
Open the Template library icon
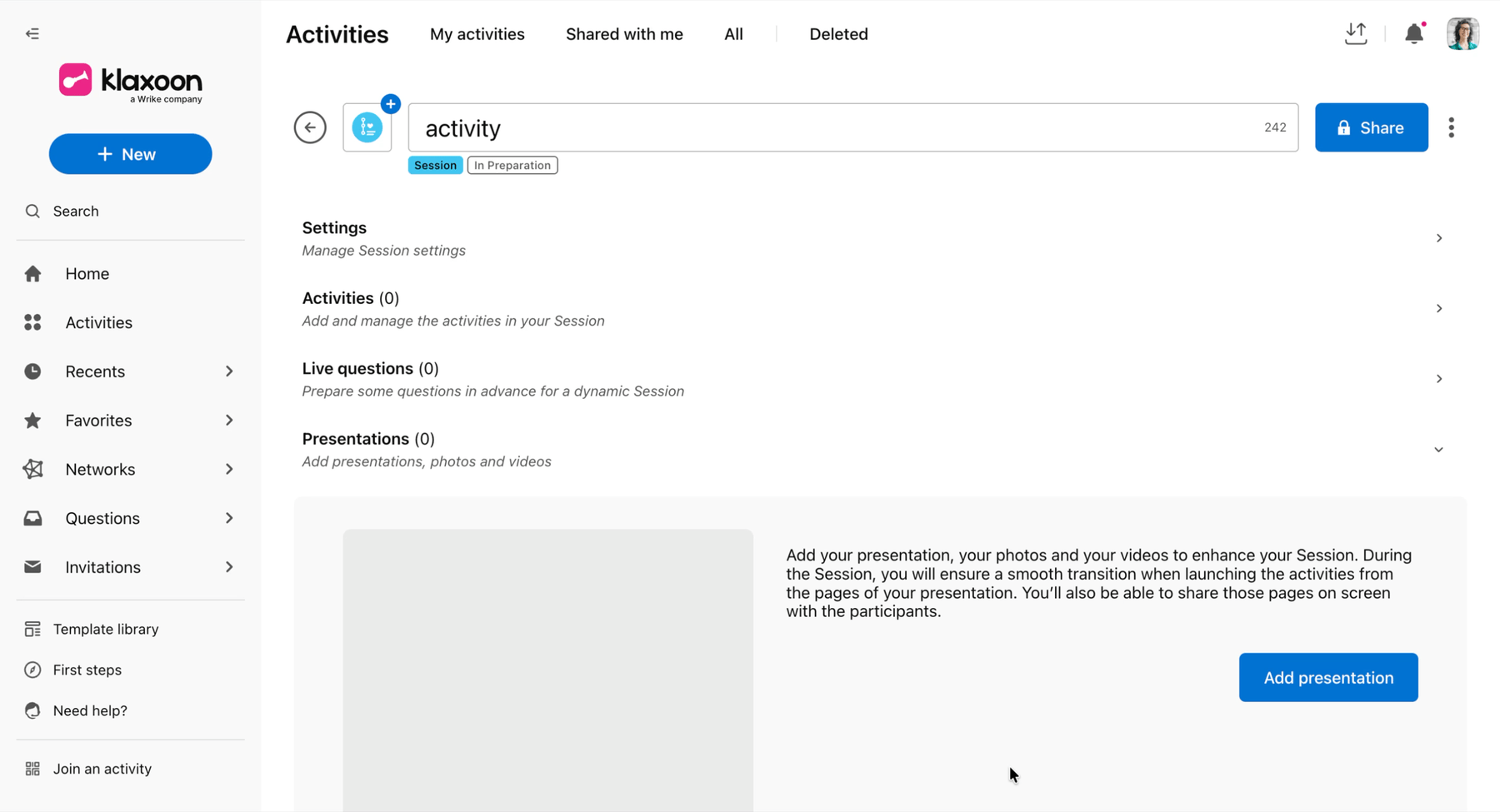click(32, 630)
